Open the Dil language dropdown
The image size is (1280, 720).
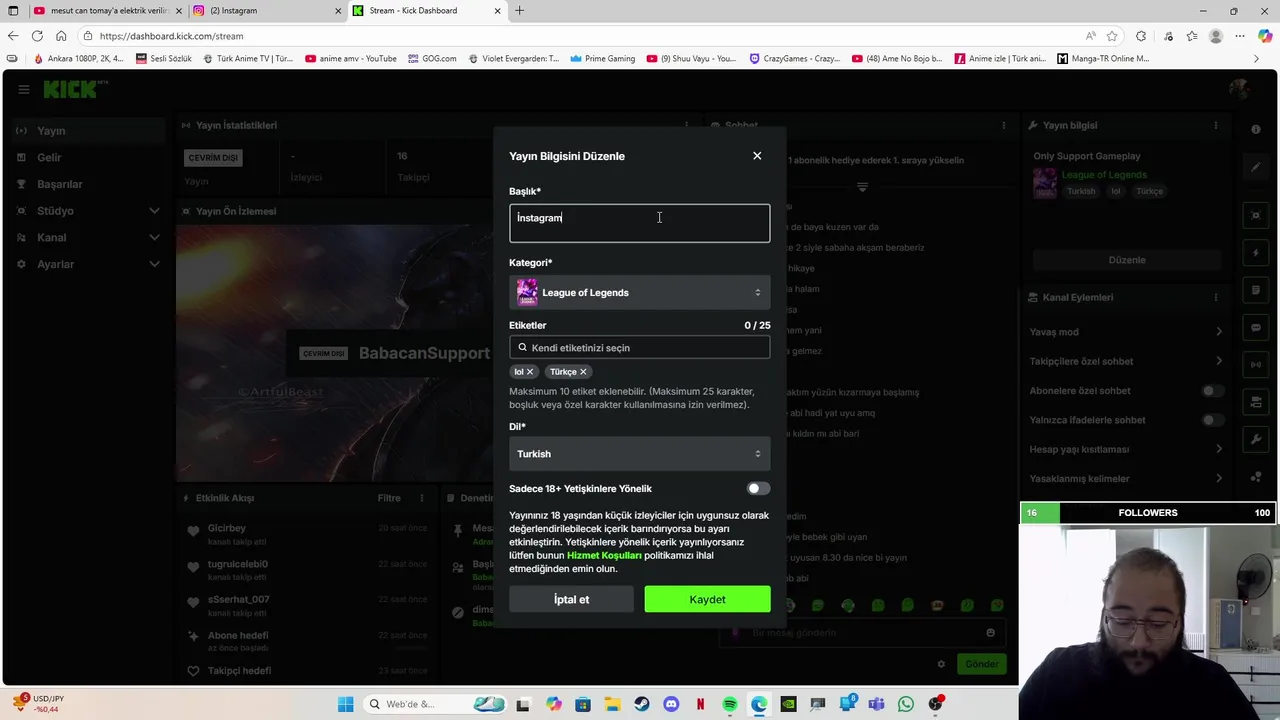pos(639,454)
